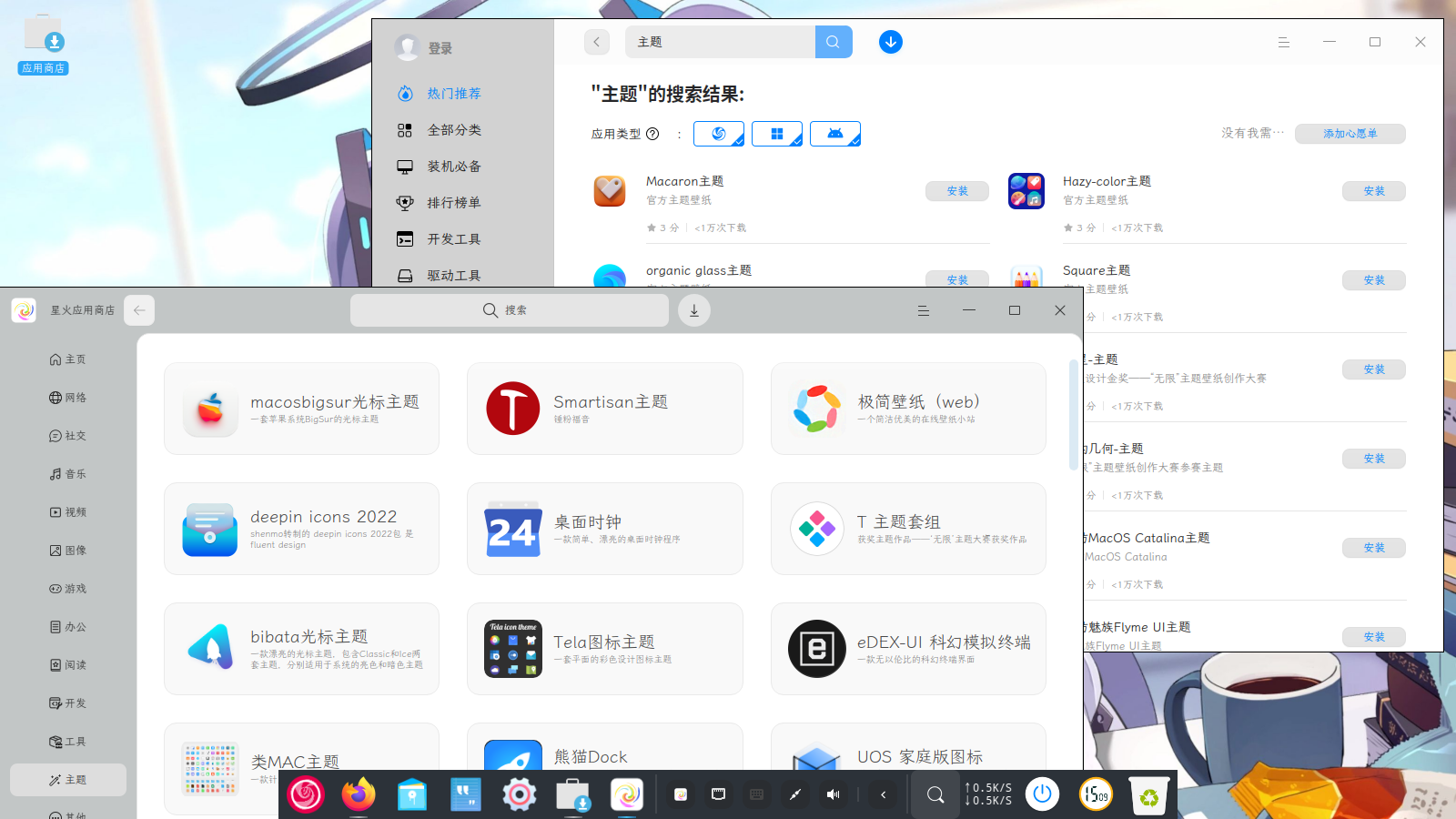
Task: Click the help question mark beside 应用类型
Action: [652, 134]
